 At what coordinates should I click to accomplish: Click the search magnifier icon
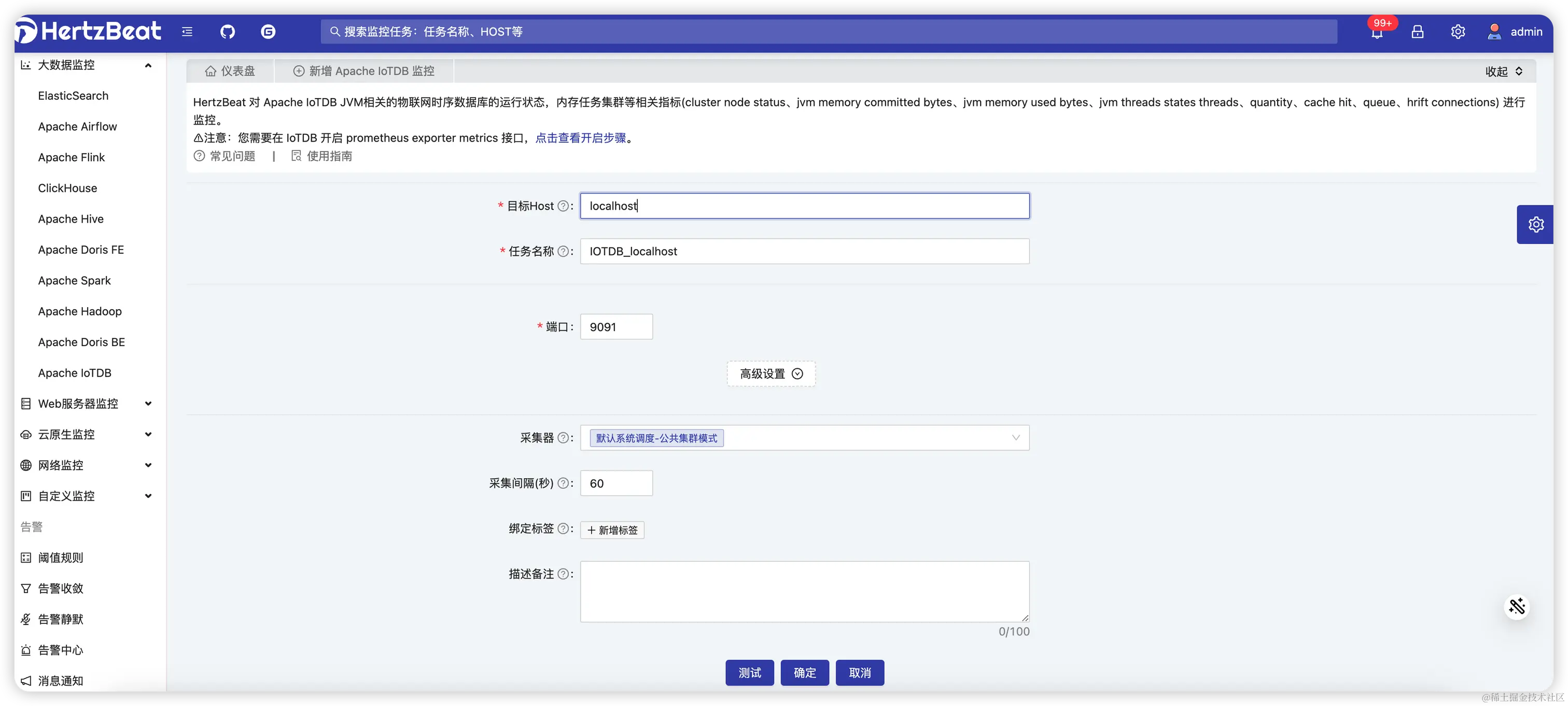tap(335, 31)
